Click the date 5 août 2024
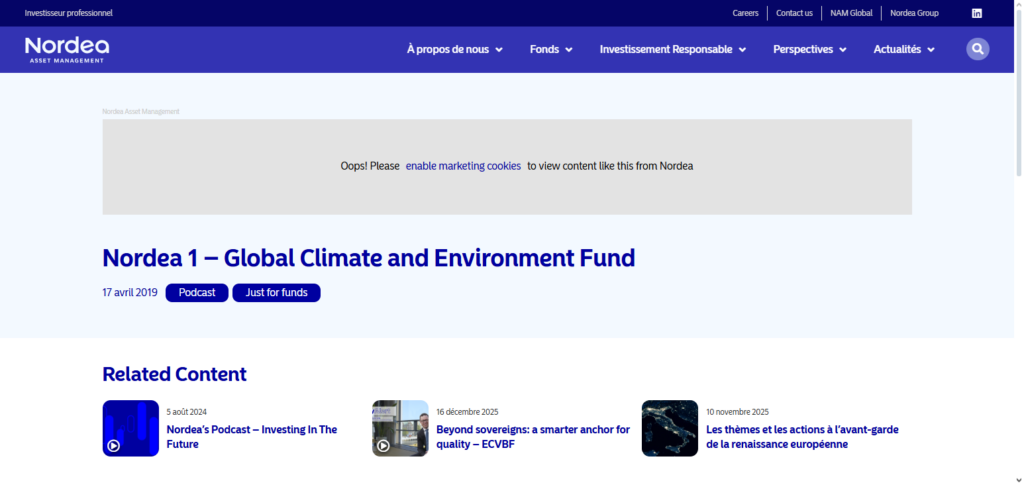The image size is (1024, 485). [x=187, y=412]
